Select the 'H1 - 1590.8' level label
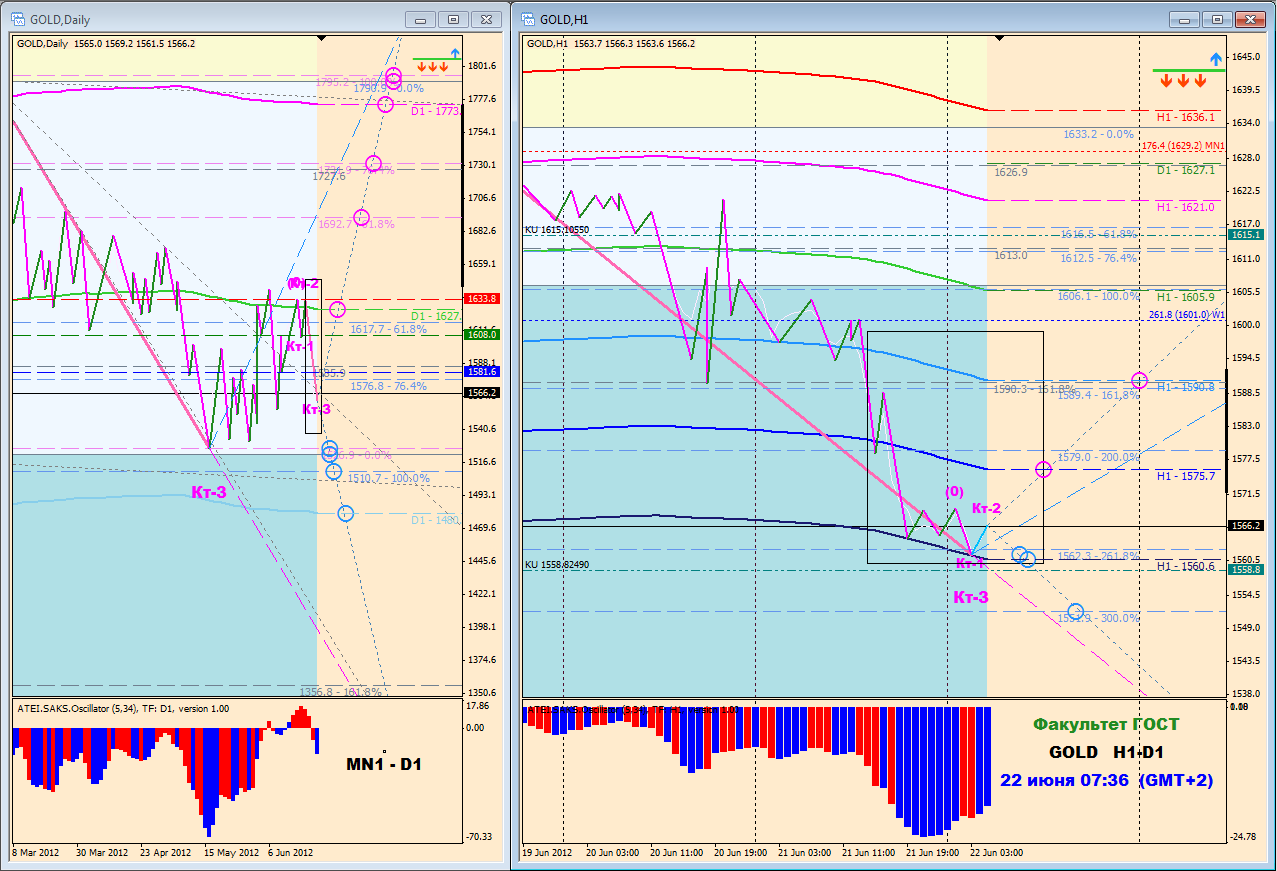Viewport: 1277px width, 871px height. coord(1186,386)
